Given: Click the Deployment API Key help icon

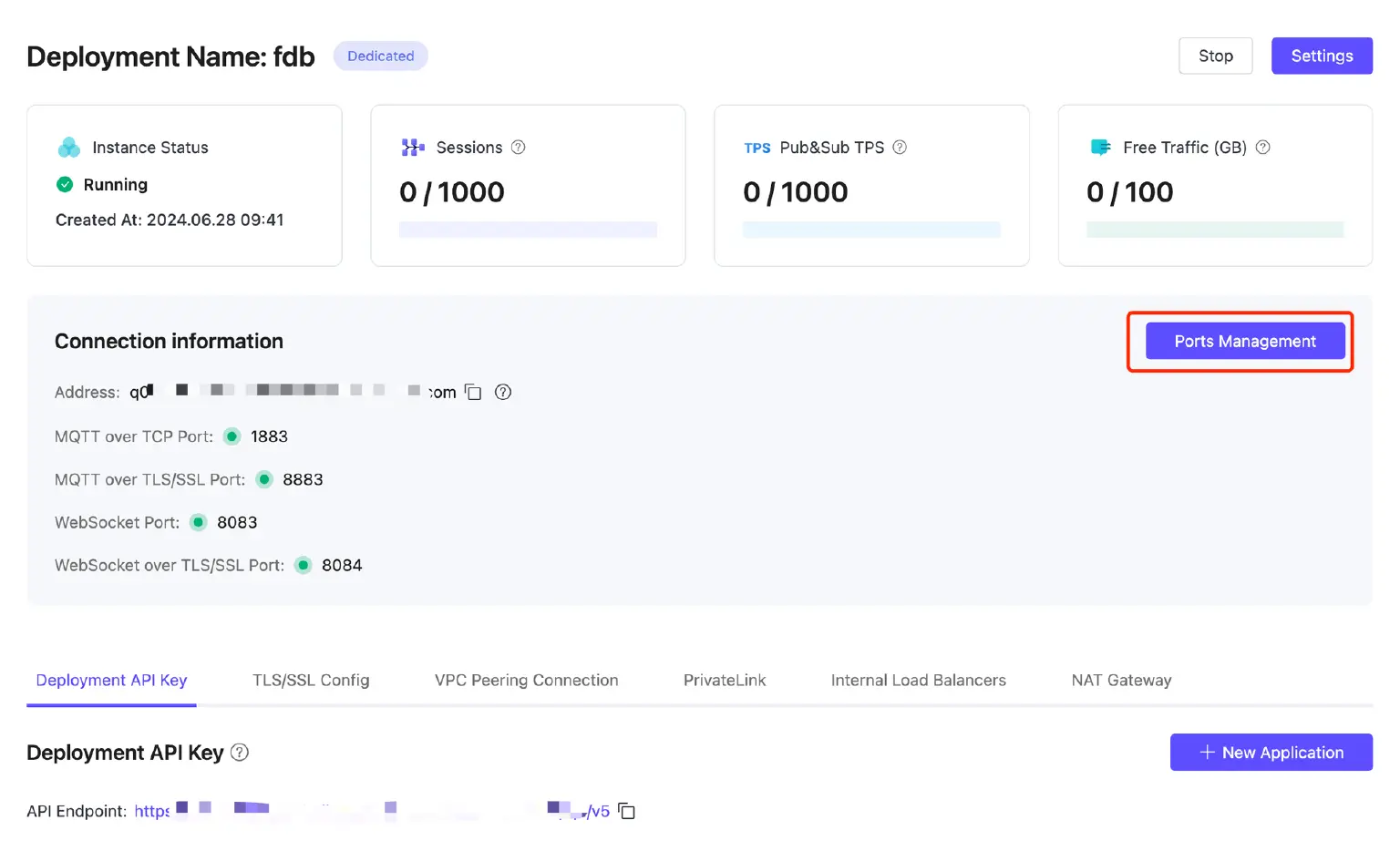Looking at the screenshot, I should pos(240,753).
